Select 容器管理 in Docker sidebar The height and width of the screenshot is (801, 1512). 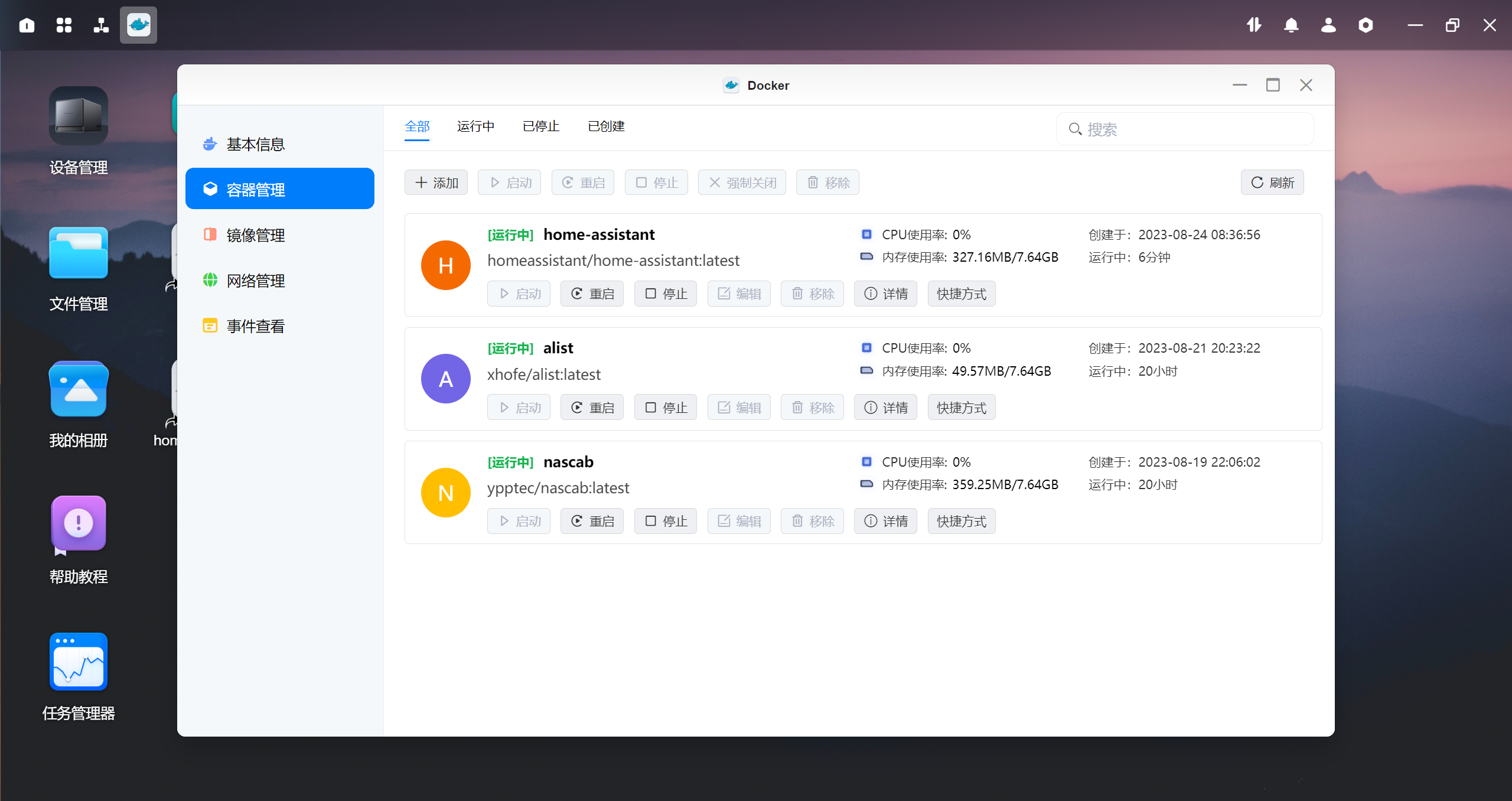(x=280, y=189)
